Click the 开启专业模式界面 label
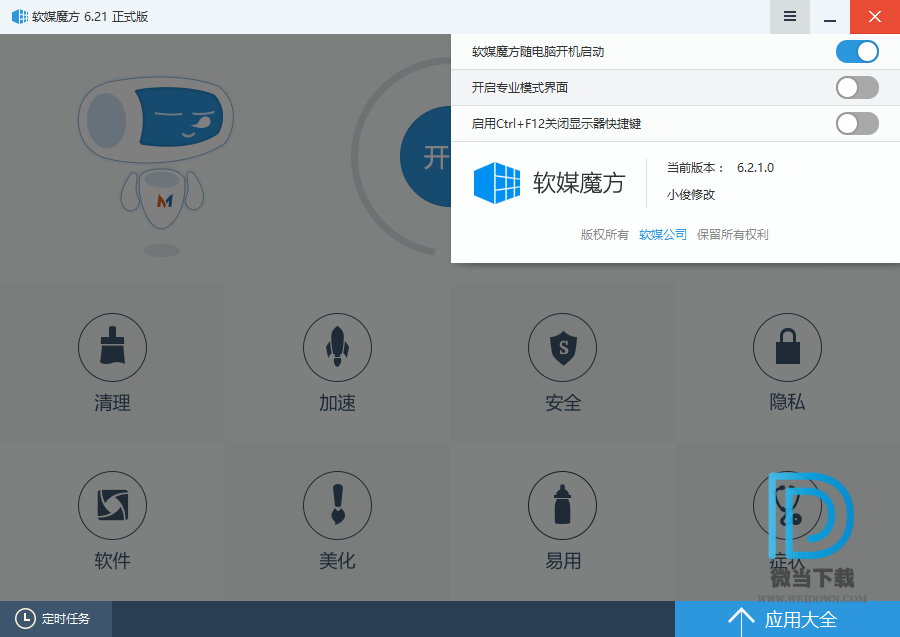This screenshot has width=900, height=637. [x=520, y=87]
